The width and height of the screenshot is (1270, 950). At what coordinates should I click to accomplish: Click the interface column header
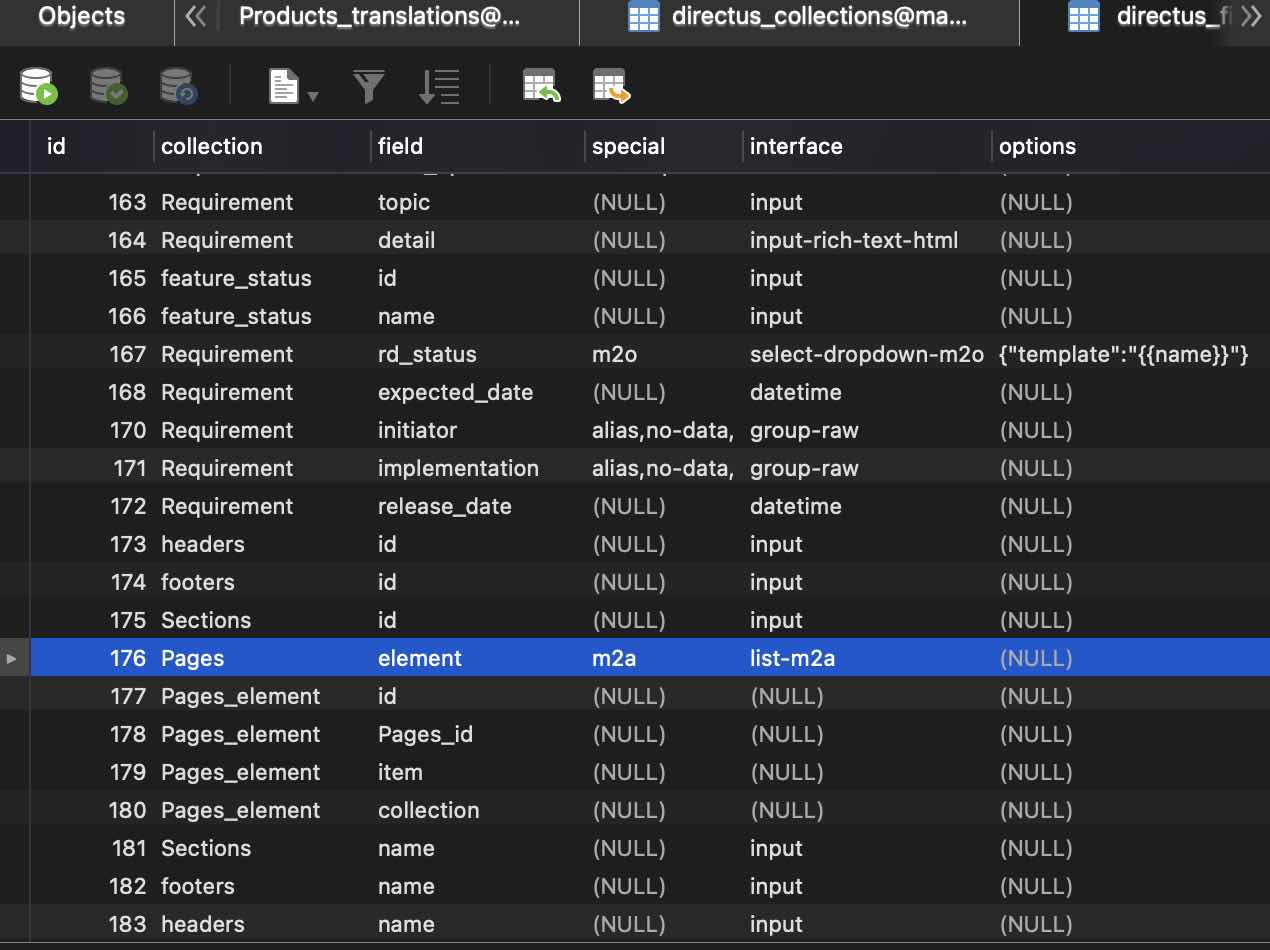796,146
